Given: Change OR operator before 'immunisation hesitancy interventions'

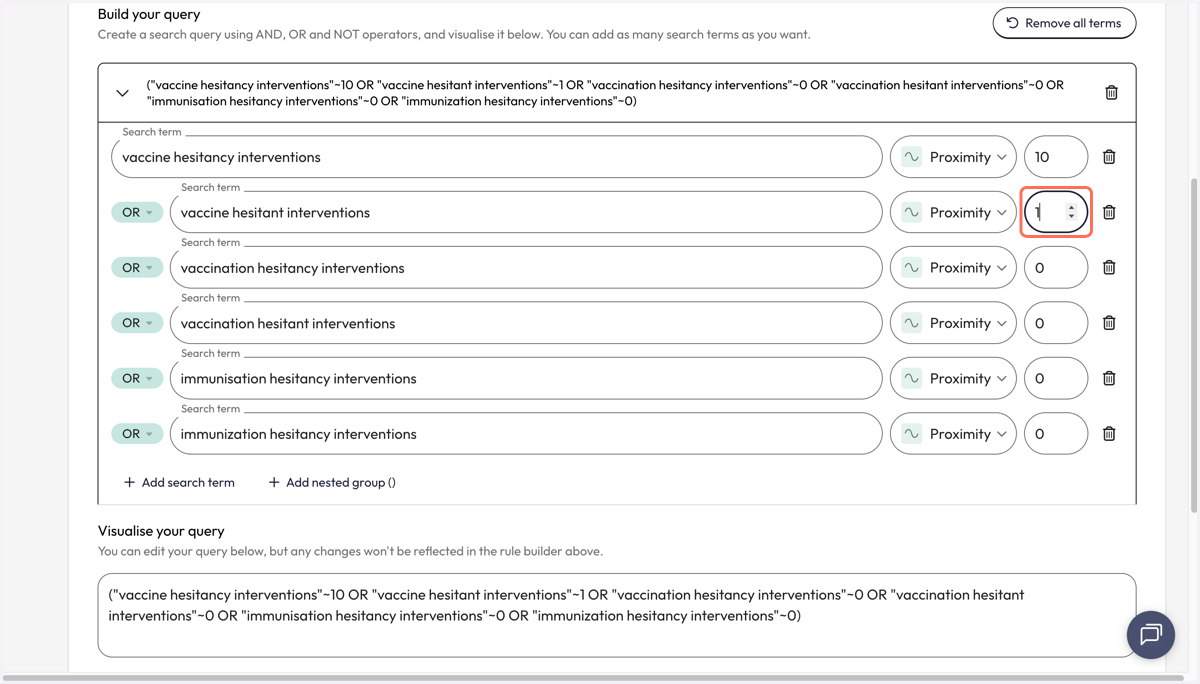Looking at the screenshot, I should tap(137, 378).
